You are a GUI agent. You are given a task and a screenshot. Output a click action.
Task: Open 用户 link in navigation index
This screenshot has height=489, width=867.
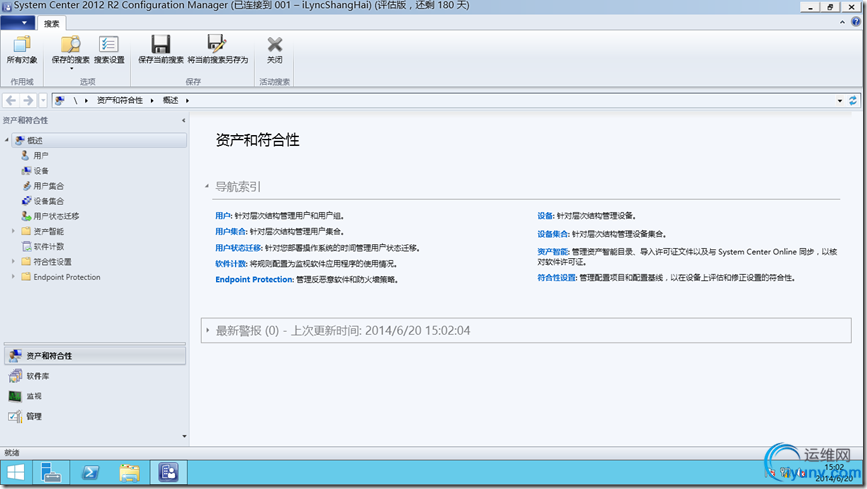pos(223,216)
